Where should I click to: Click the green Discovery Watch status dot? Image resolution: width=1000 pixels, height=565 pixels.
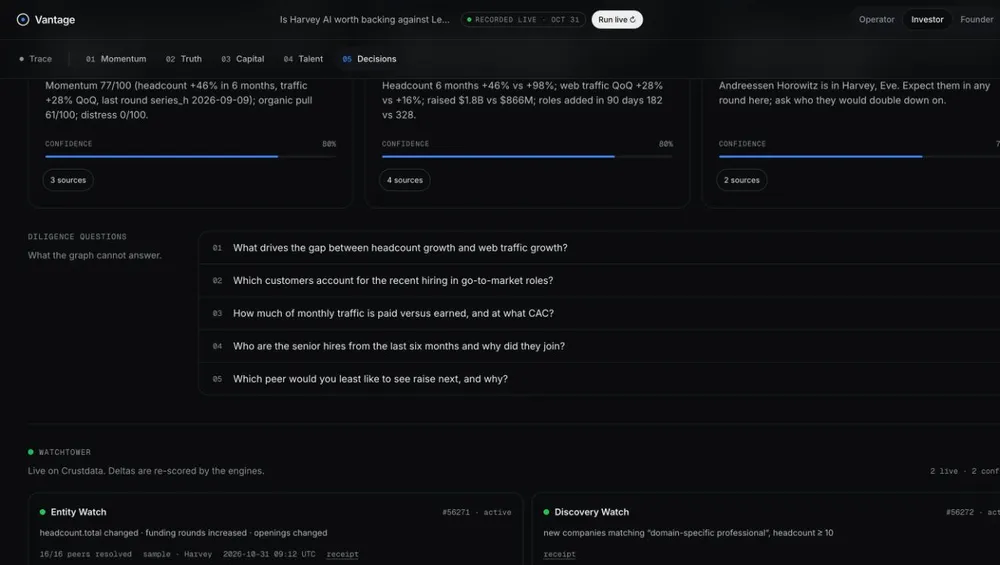coord(547,512)
